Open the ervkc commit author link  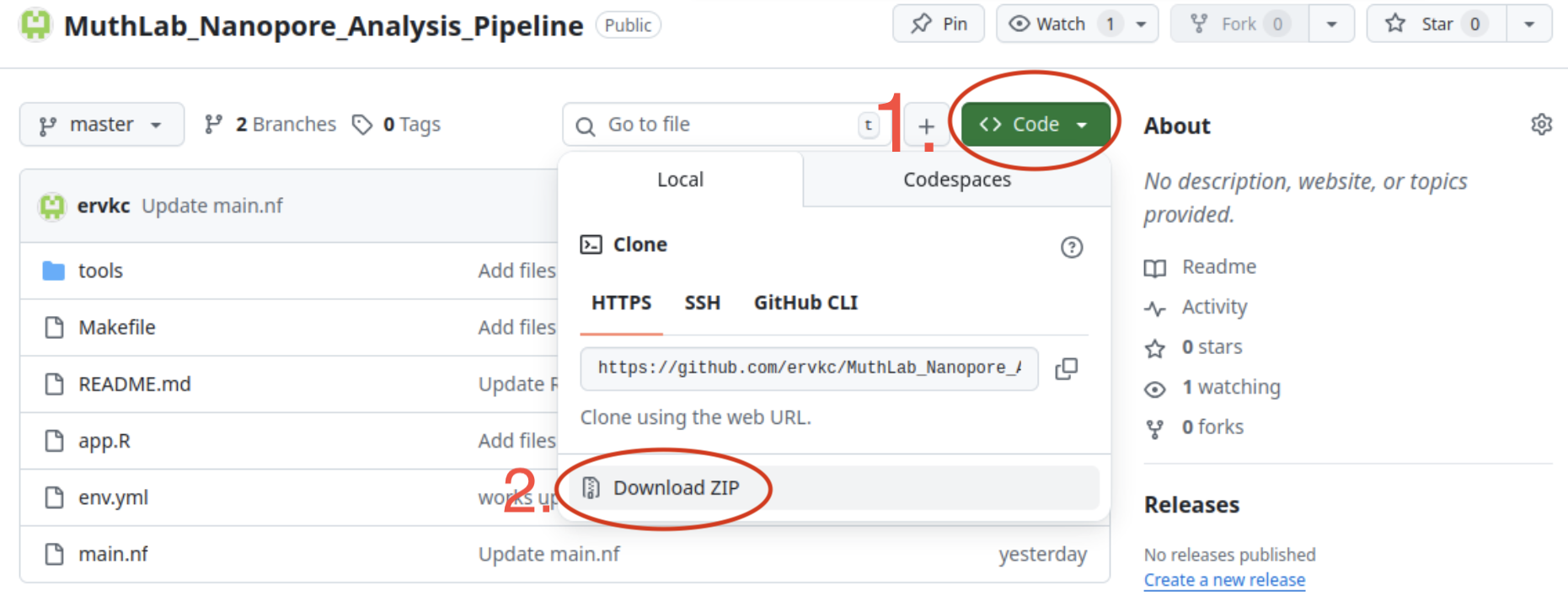pos(104,206)
